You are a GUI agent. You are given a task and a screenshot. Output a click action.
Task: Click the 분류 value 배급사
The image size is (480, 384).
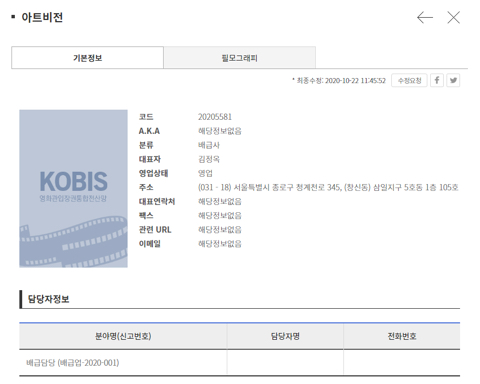[x=209, y=145]
